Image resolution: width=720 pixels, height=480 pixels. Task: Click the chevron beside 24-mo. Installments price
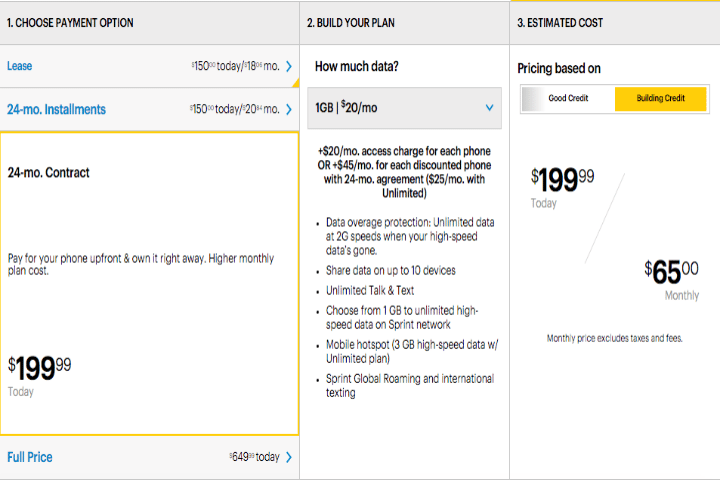(289, 110)
